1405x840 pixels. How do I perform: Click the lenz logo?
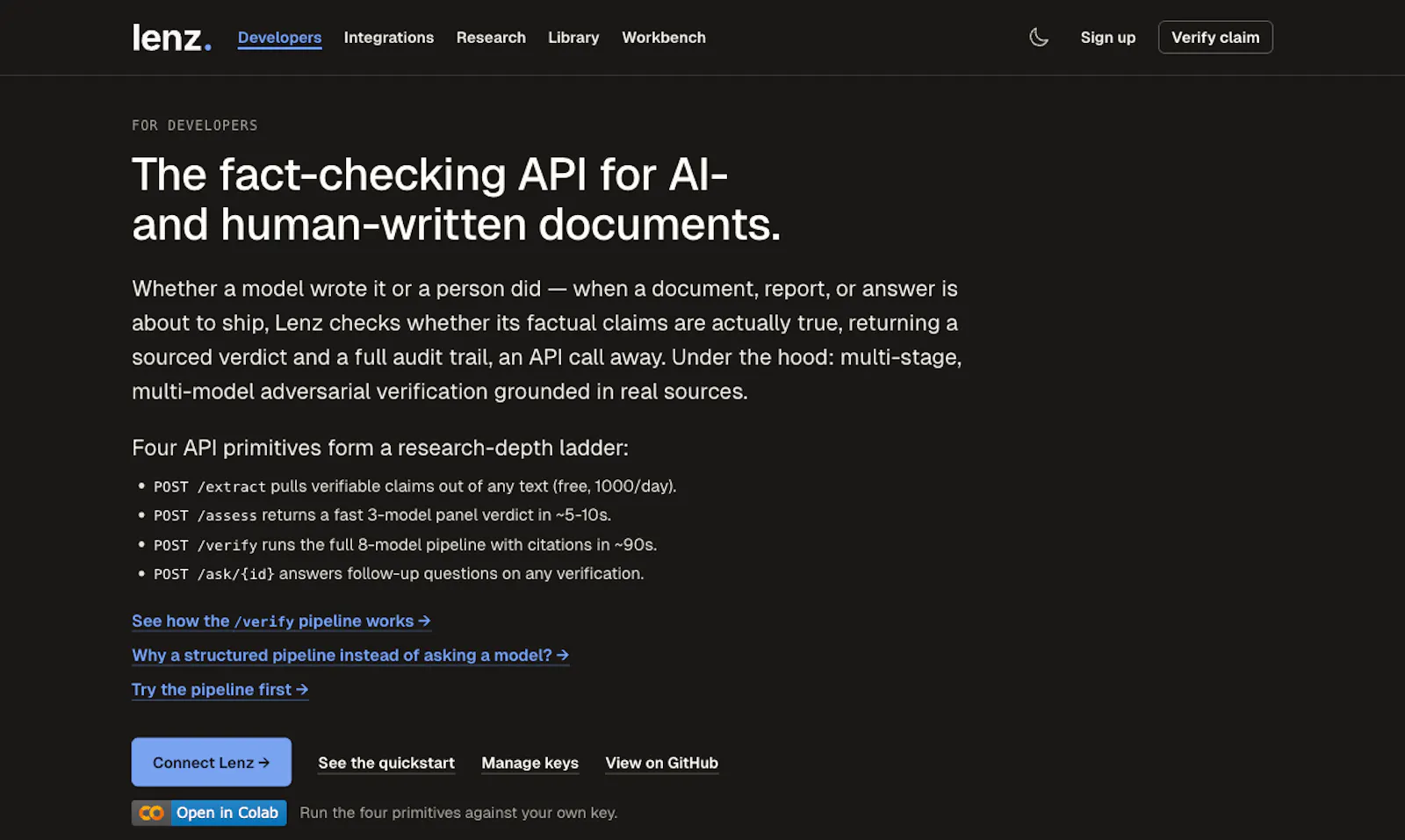171,38
